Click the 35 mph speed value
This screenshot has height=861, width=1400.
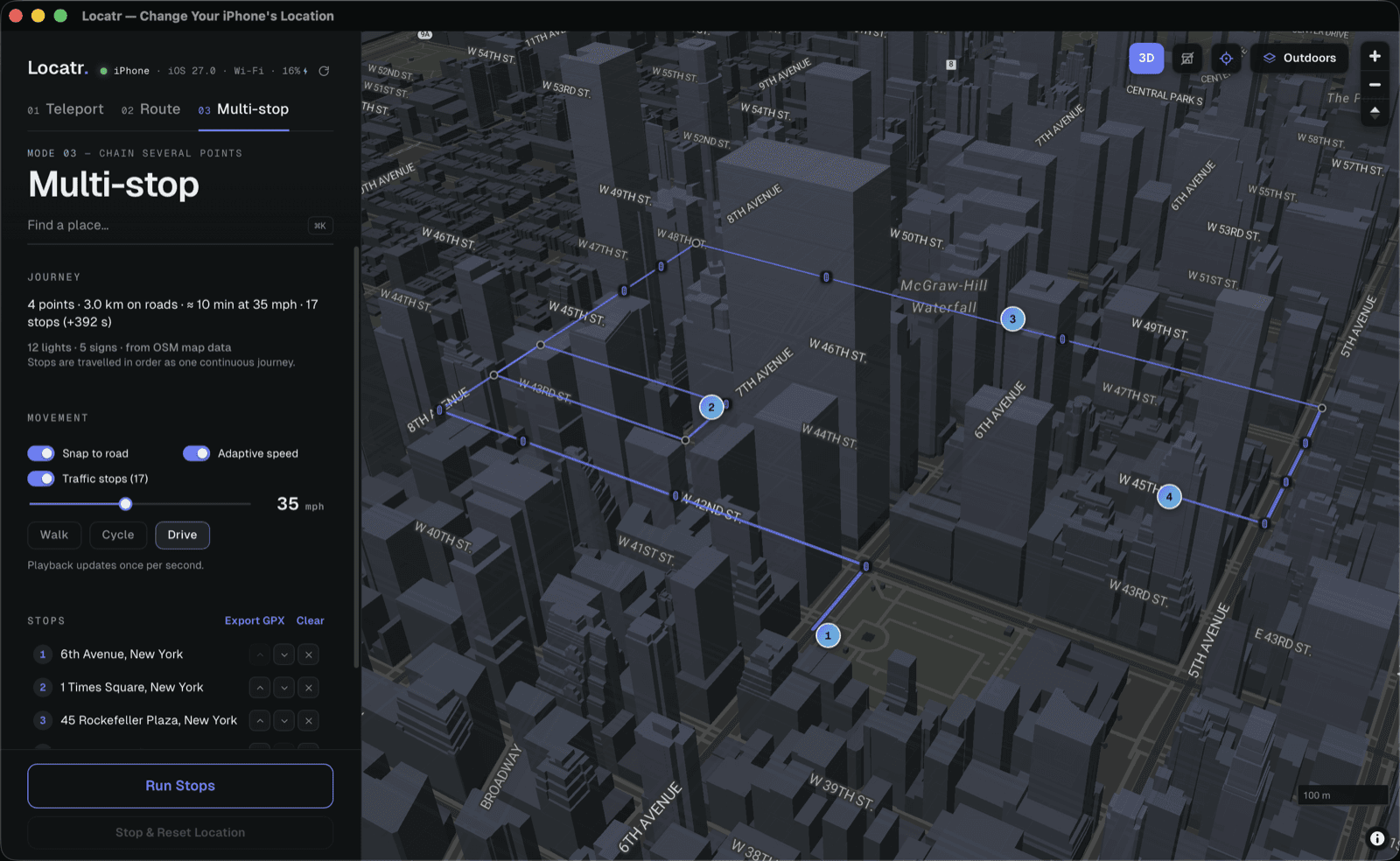click(x=299, y=504)
